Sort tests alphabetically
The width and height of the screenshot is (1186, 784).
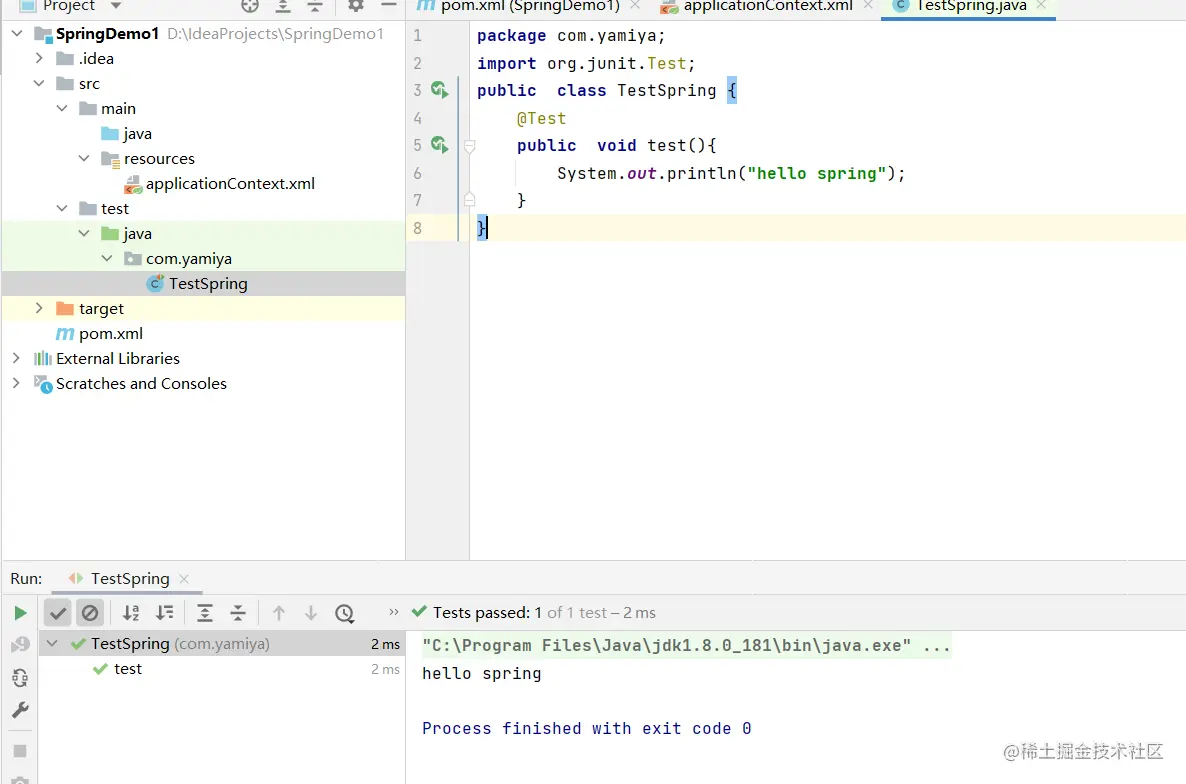[131, 613]
